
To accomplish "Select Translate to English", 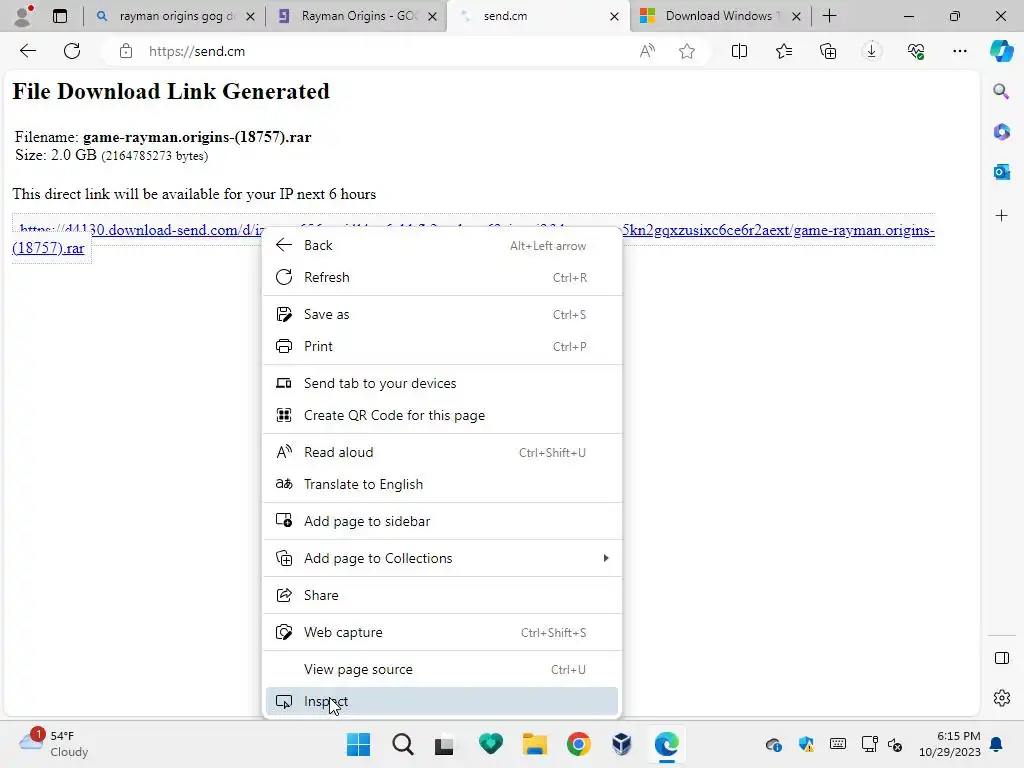I will 442,485.
